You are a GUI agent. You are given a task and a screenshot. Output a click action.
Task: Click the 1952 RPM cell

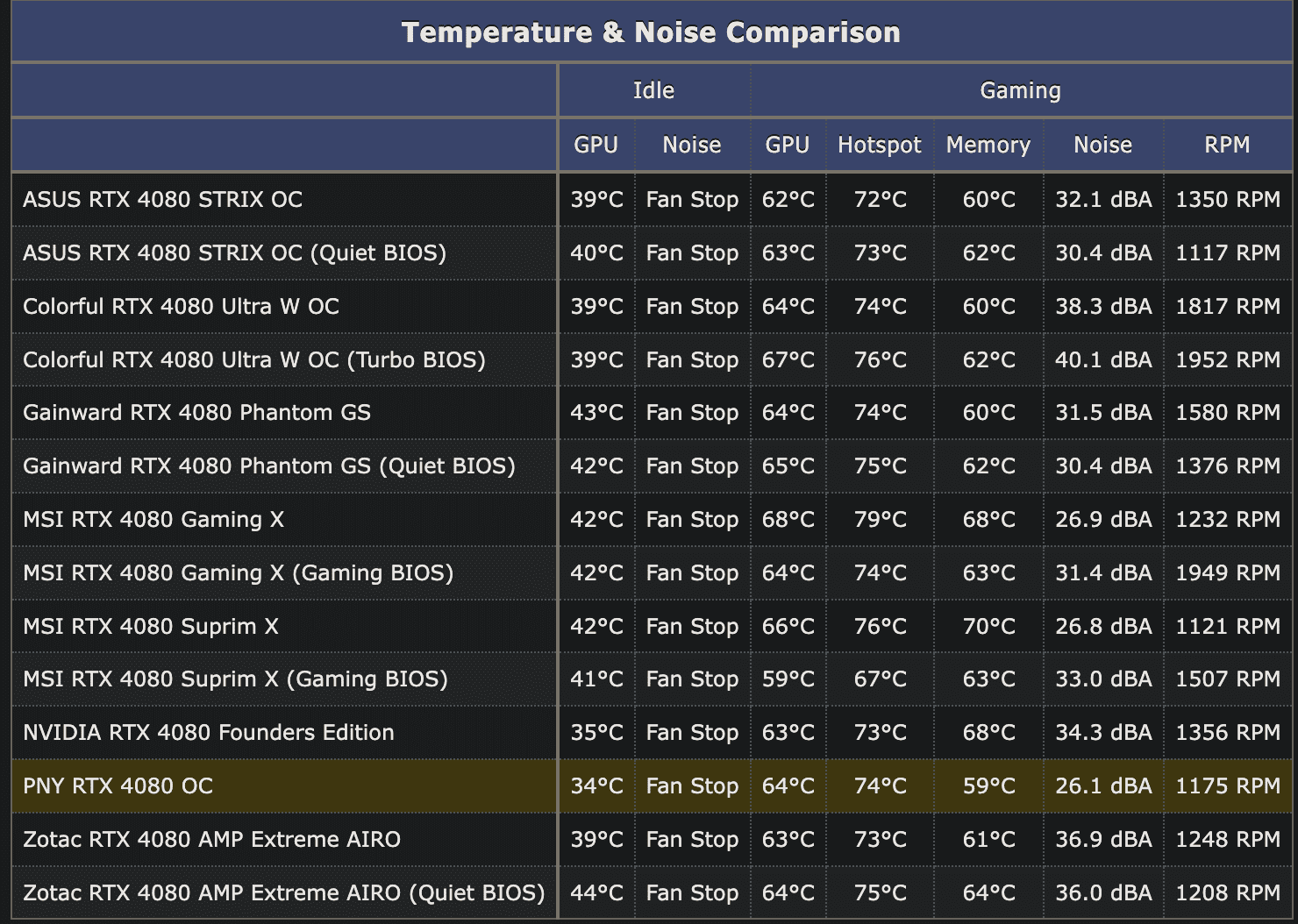pyautogui.click(x=1227, y=359)
